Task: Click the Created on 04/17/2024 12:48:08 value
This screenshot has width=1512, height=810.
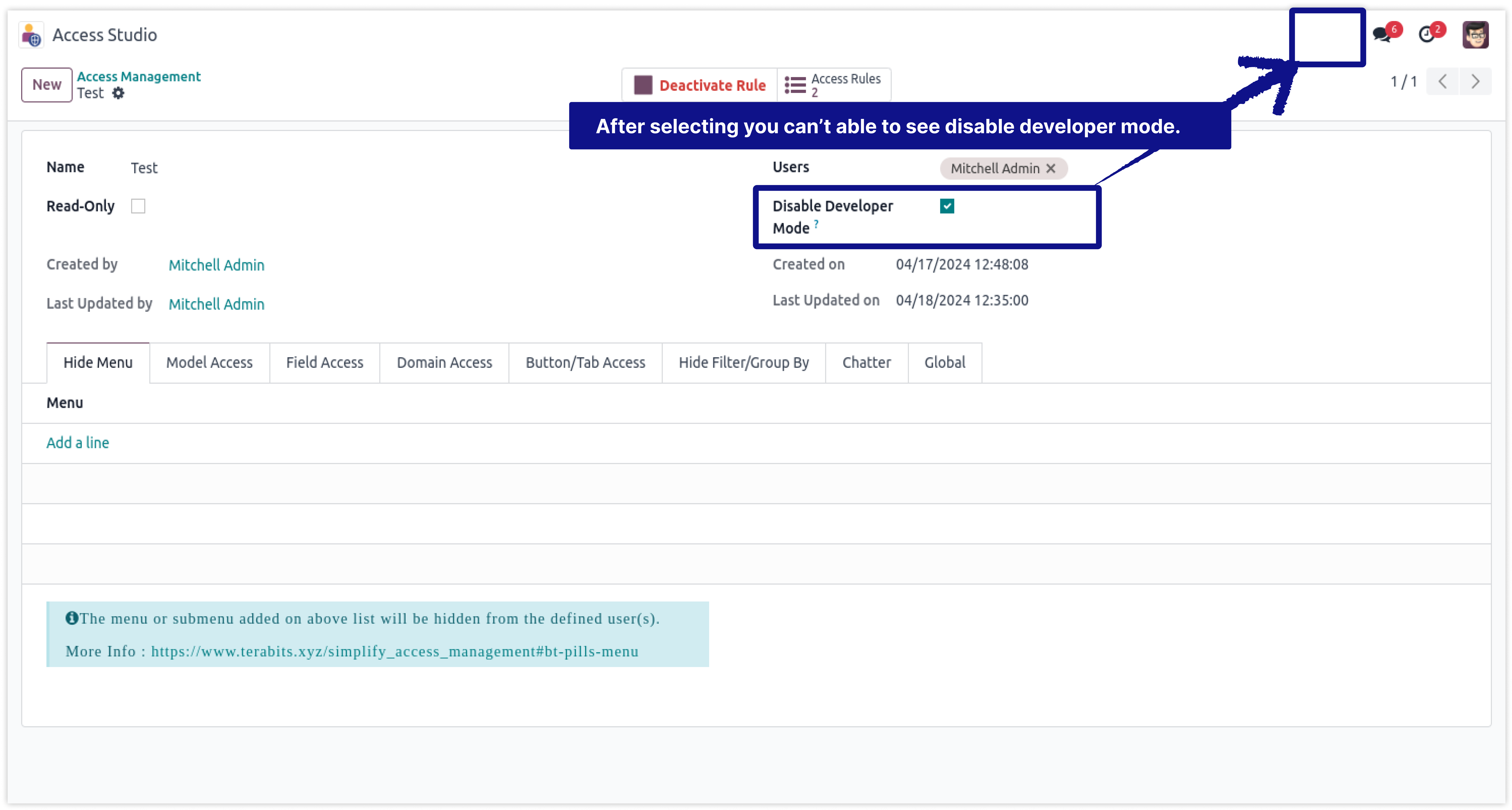Action: point(962,265)
